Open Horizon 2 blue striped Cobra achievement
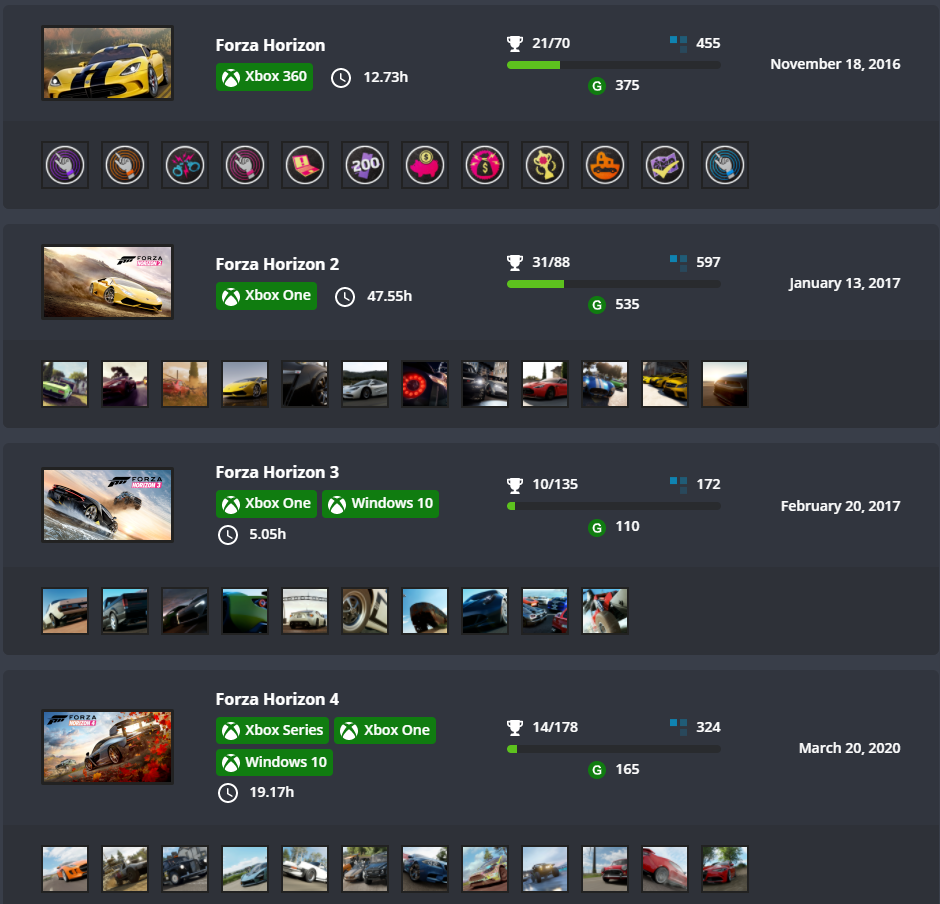Viewport: 940px width, 904px height. pos(604,384)
